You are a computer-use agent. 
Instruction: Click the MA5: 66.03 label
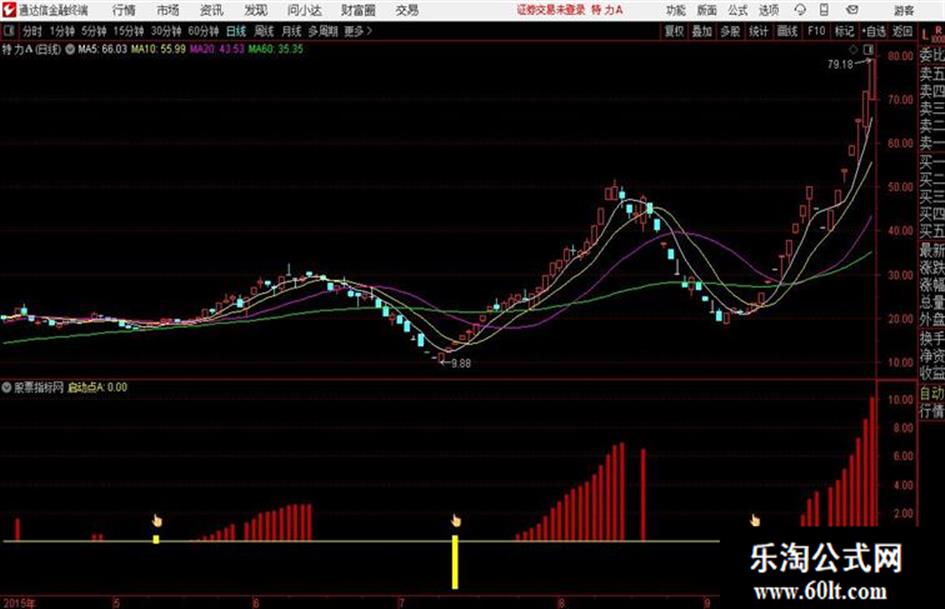tap(102, 49)
